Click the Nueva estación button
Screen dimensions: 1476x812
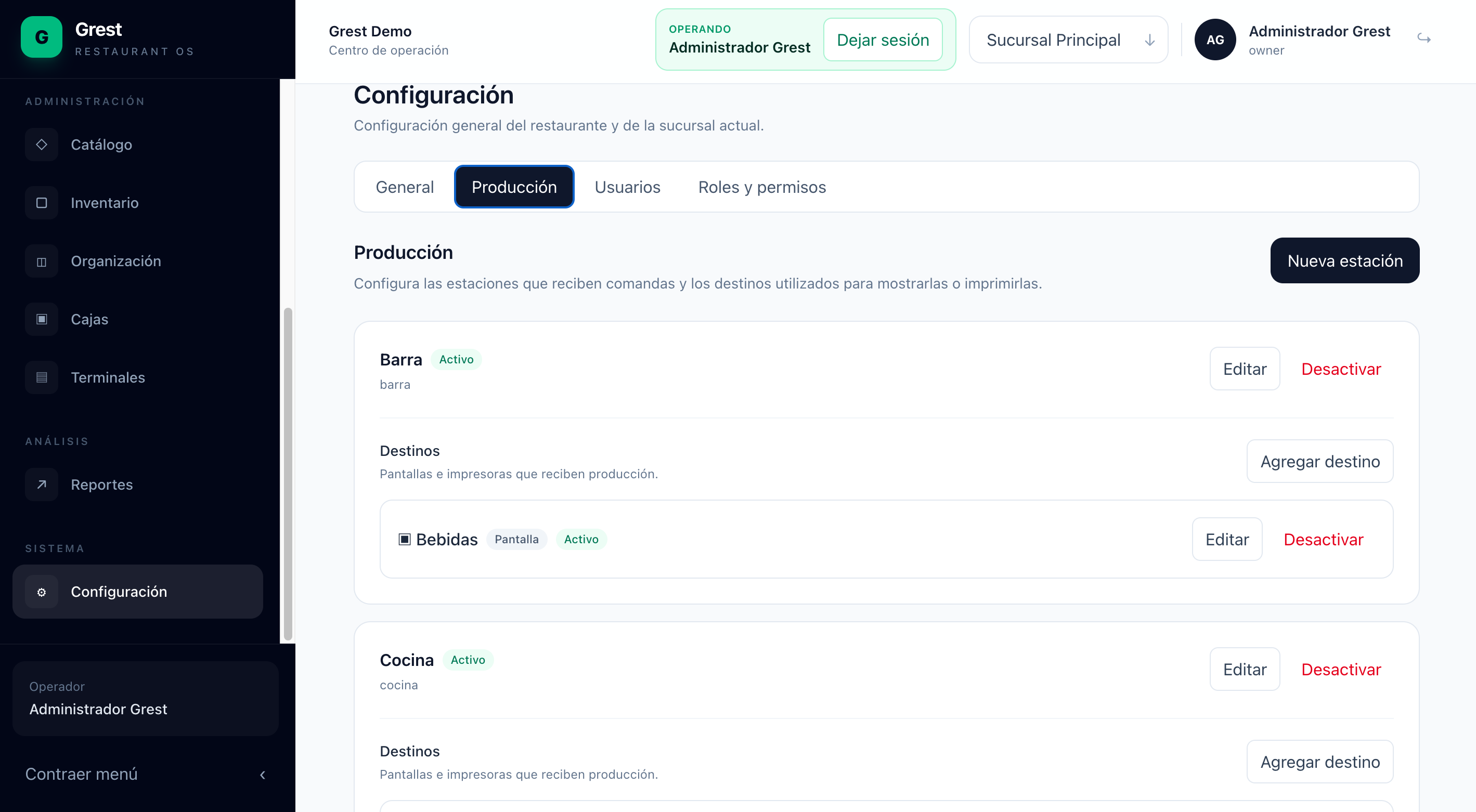pyautogui.click(x=1344, y=260)
